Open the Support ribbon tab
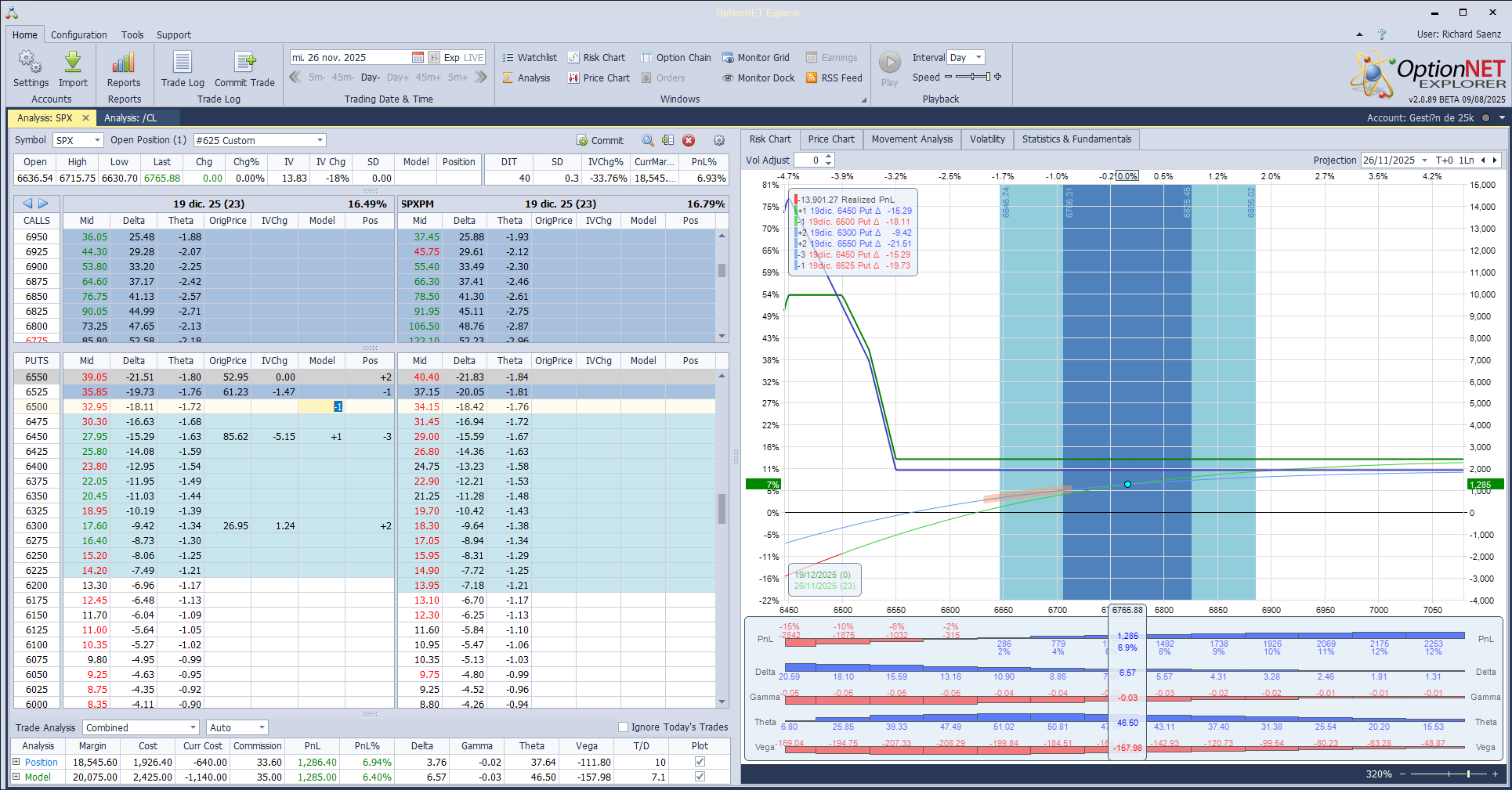Screen dimensions: 1512x790 click(174, 34)
